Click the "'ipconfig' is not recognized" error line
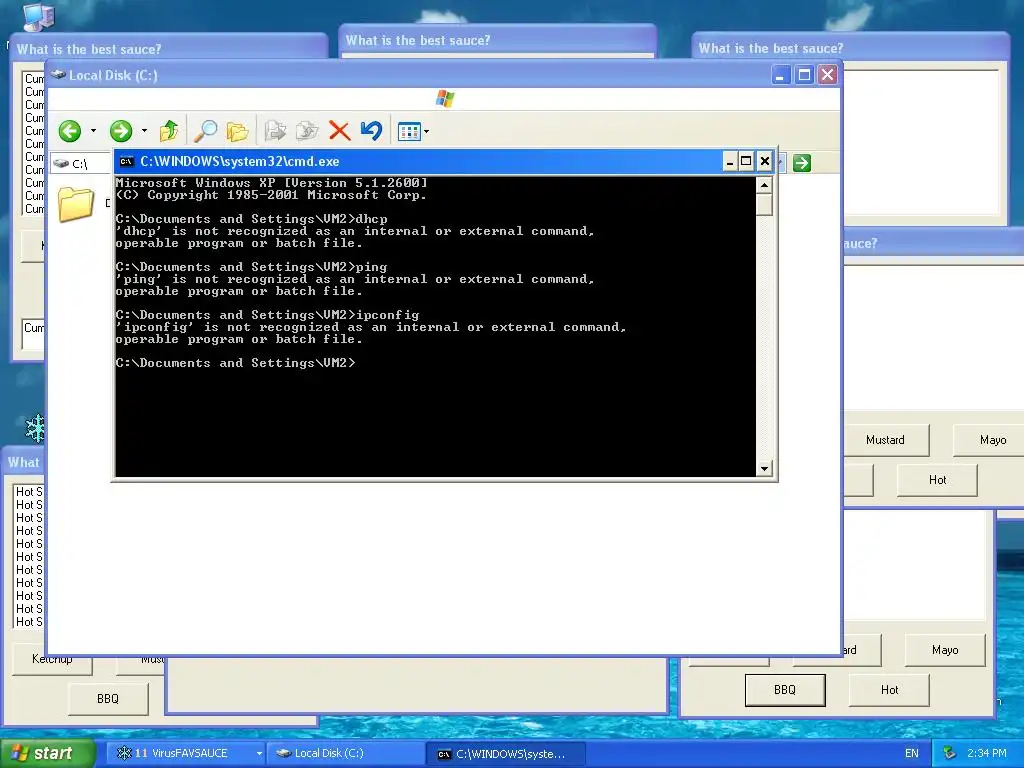Screen dimensions: 1024x768 (x=371, y=327)
